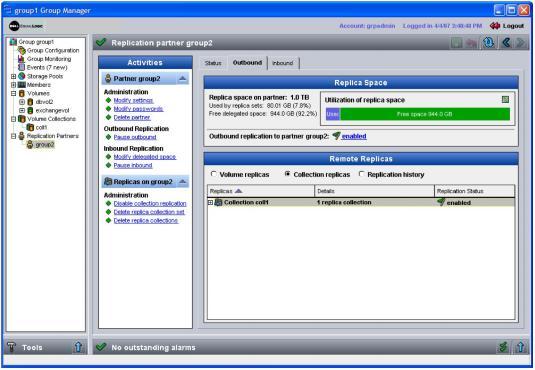Click the back arrow navigation icon
Viewport: 535px width, 370px height.
[506, 43]
